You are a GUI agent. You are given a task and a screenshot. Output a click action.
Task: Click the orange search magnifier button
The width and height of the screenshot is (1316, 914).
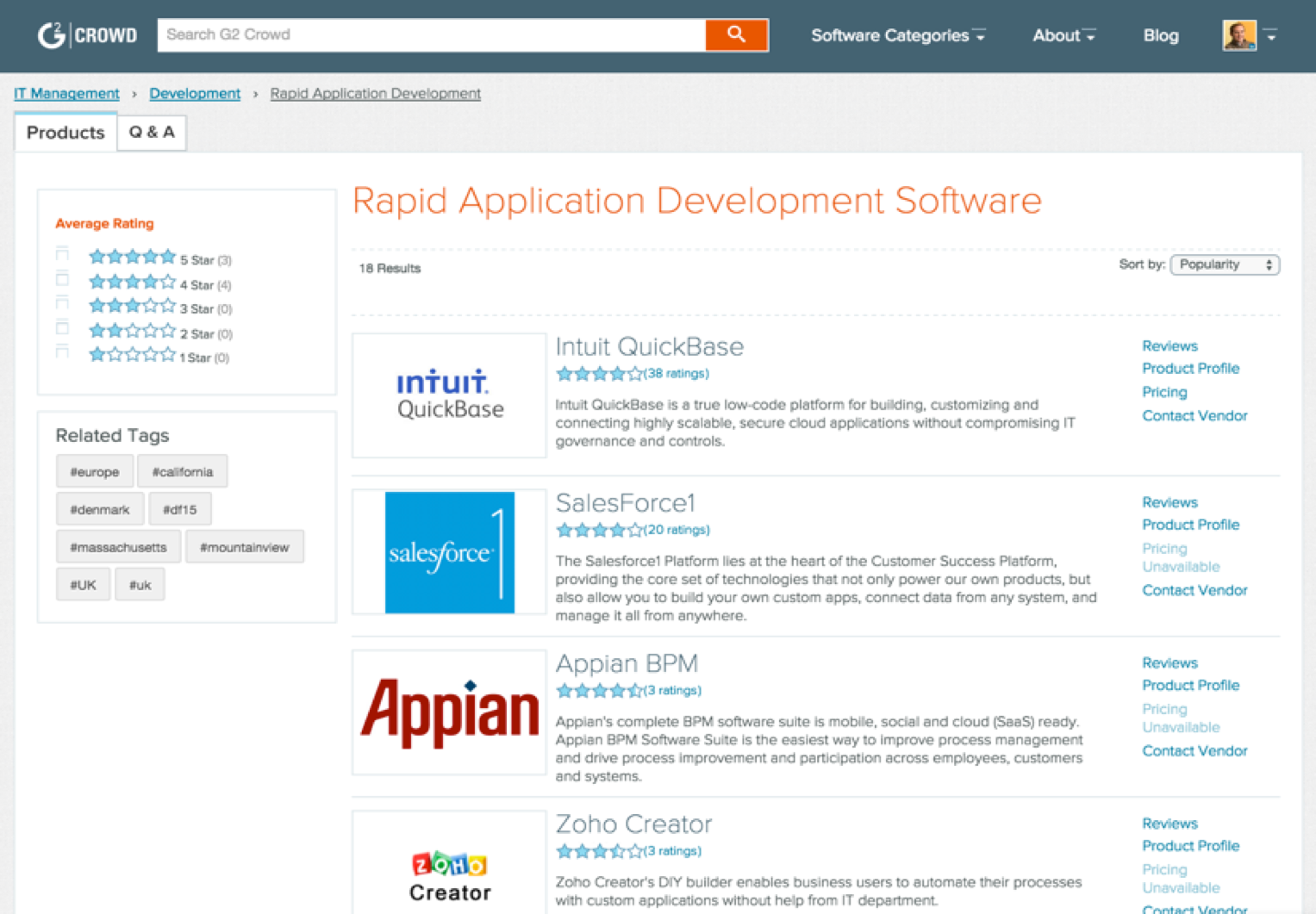click(737, 34)
